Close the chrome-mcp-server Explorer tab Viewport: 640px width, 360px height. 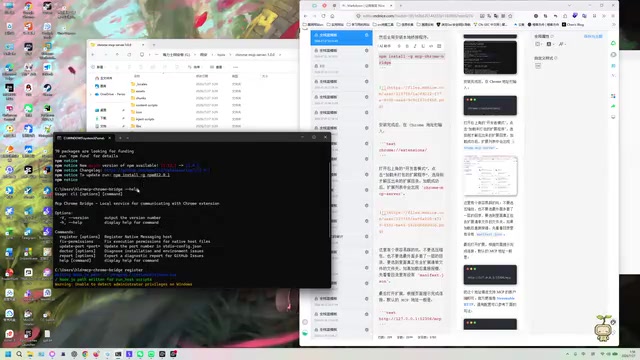[143, 44]
